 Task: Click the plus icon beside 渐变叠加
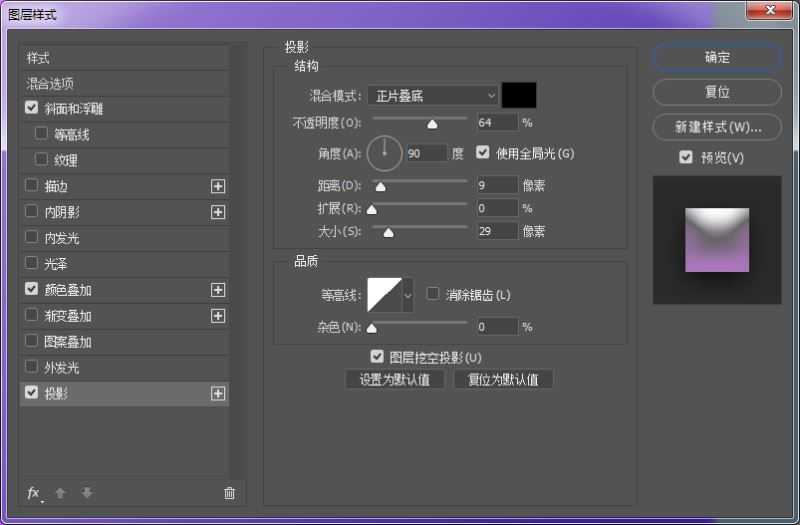pyautogui.click(x=218, y=316)
